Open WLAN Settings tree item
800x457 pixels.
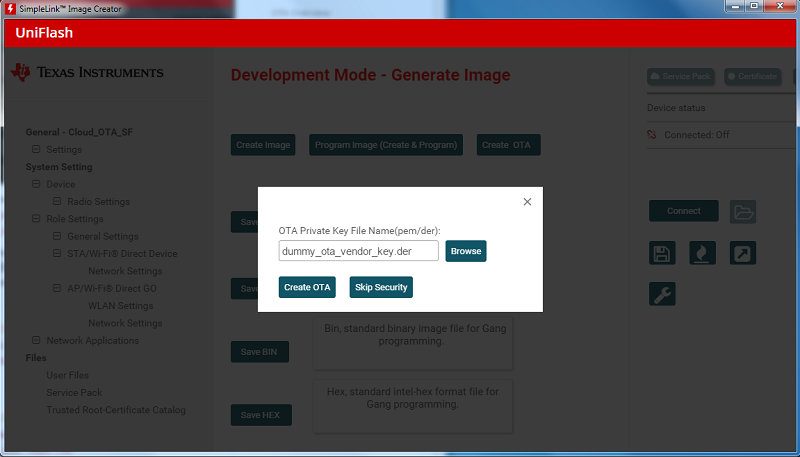120,306
